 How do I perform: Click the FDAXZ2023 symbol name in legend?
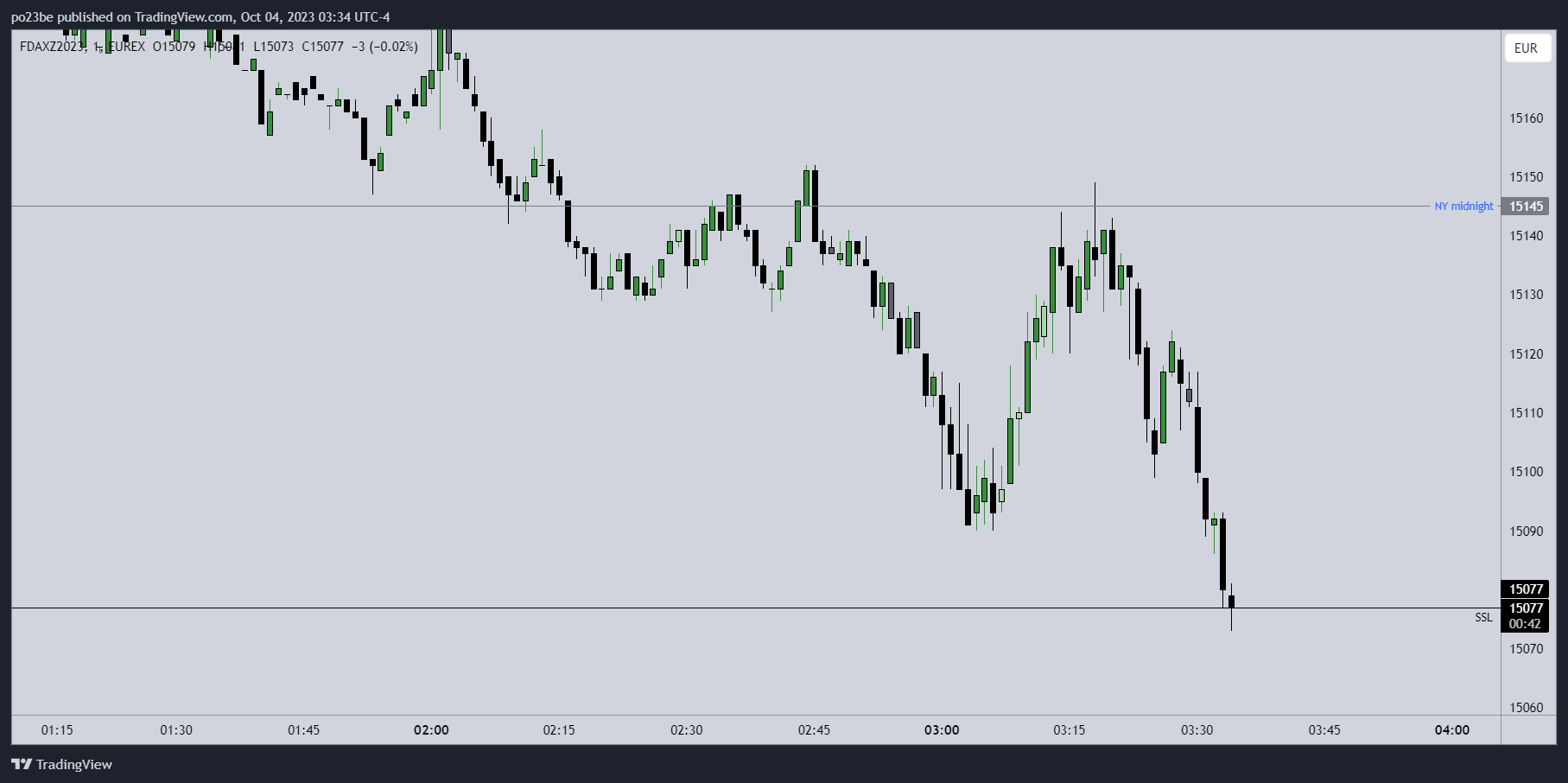click(x=52, y=47)
